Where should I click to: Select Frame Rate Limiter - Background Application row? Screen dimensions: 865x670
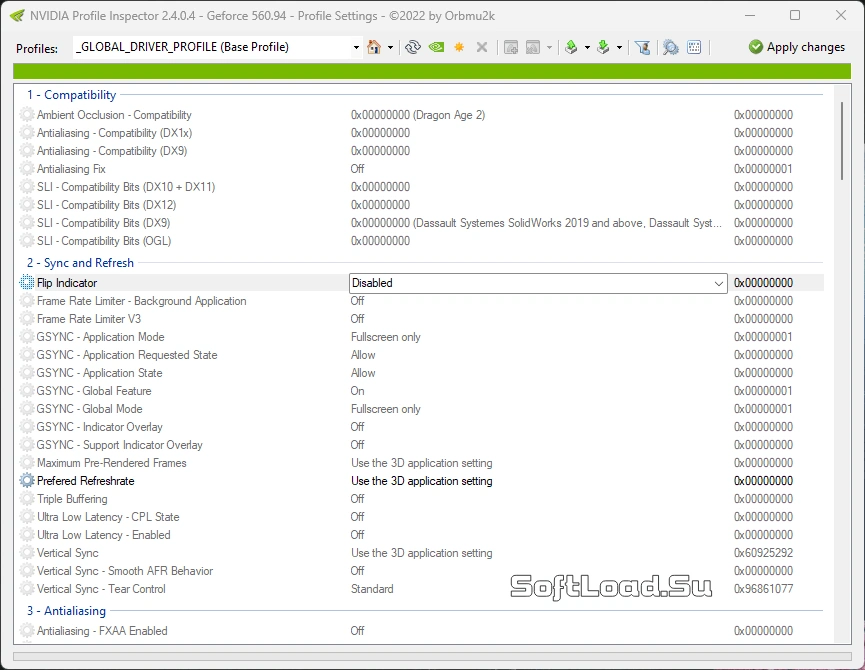coord(420,301)
